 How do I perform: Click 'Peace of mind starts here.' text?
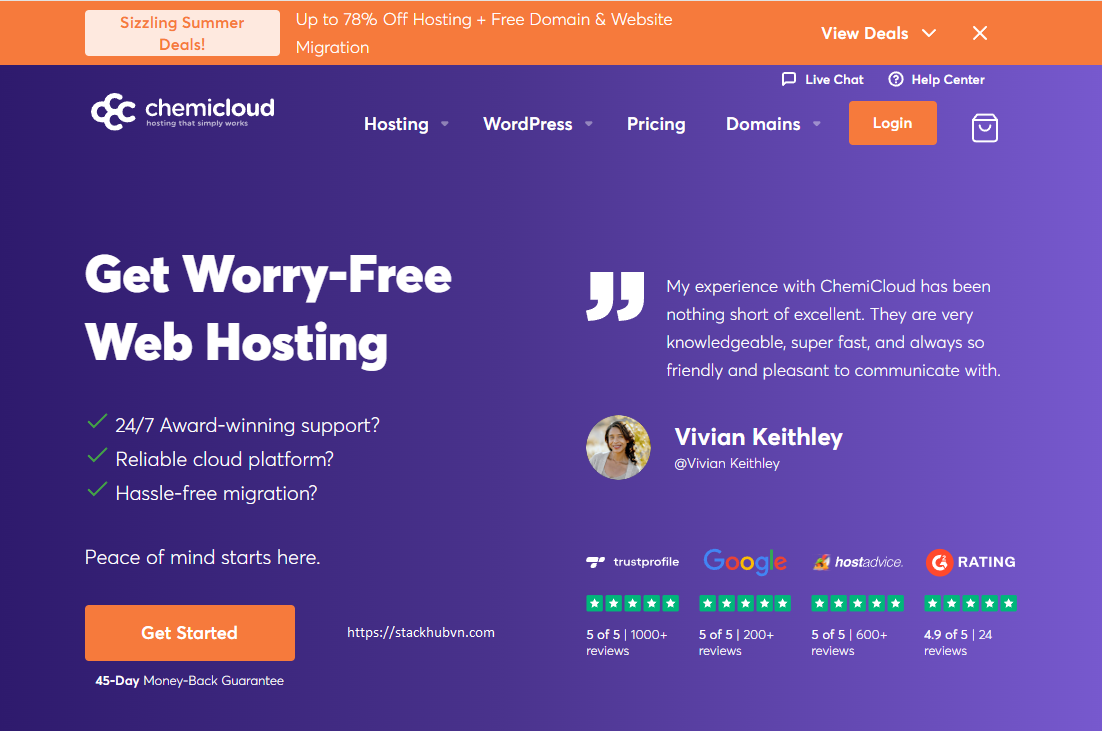tap(202, 557)
